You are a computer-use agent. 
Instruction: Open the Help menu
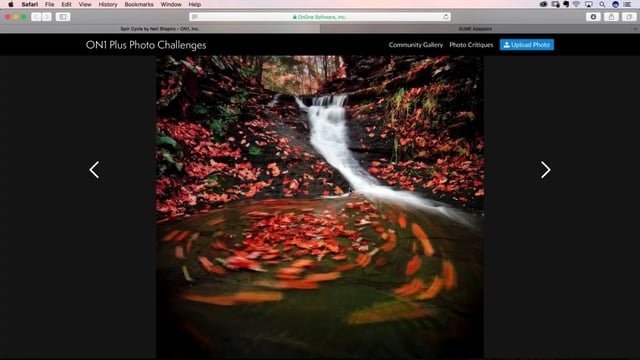pos(195,4)
